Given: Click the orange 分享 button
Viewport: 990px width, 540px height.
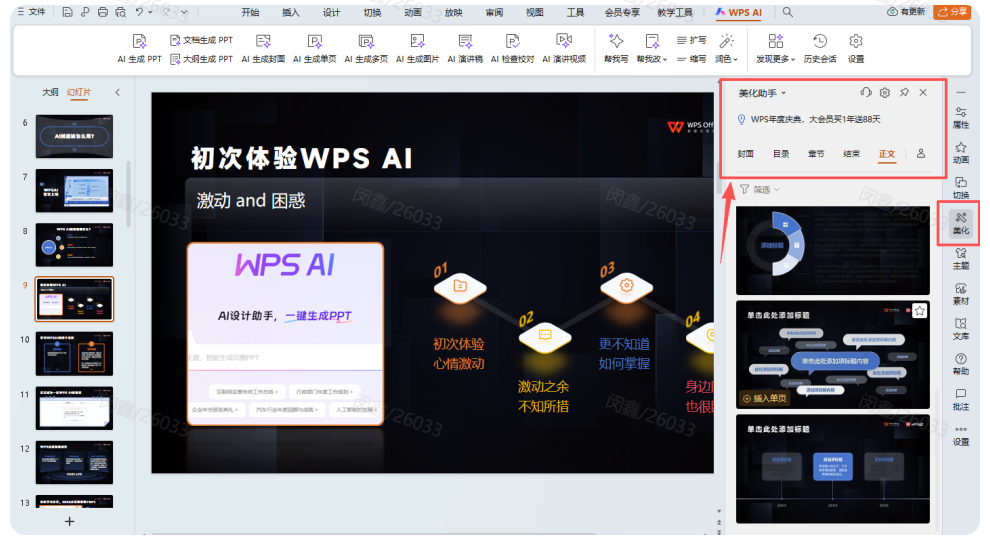Looking at the screenshot, I should pos(952,11).
